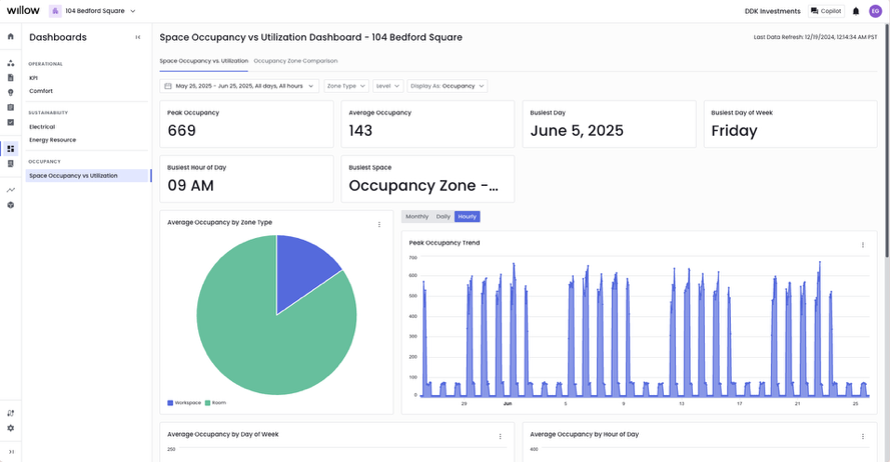The image size is (895, 467).
Task: Open the 104 Bedford Square site selector
Action: 93,11
